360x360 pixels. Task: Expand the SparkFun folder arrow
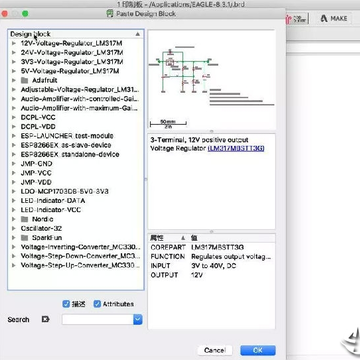(14, 238)
